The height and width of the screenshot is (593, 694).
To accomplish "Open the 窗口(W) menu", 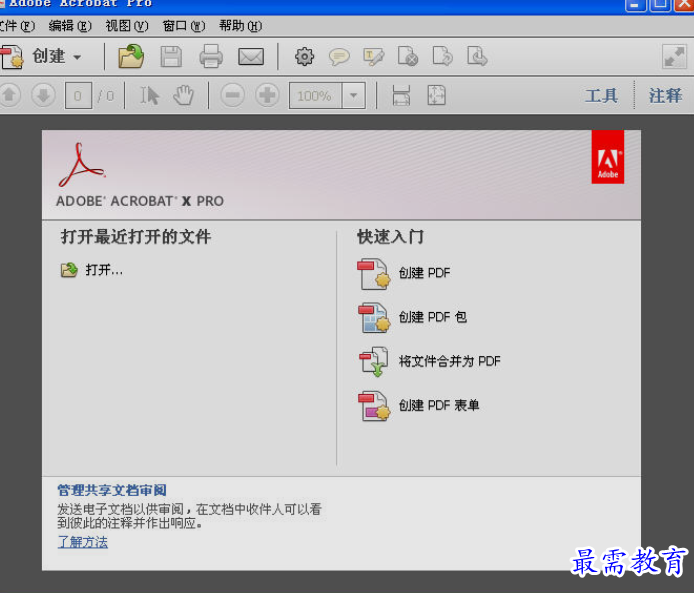I will coord(184,26).
